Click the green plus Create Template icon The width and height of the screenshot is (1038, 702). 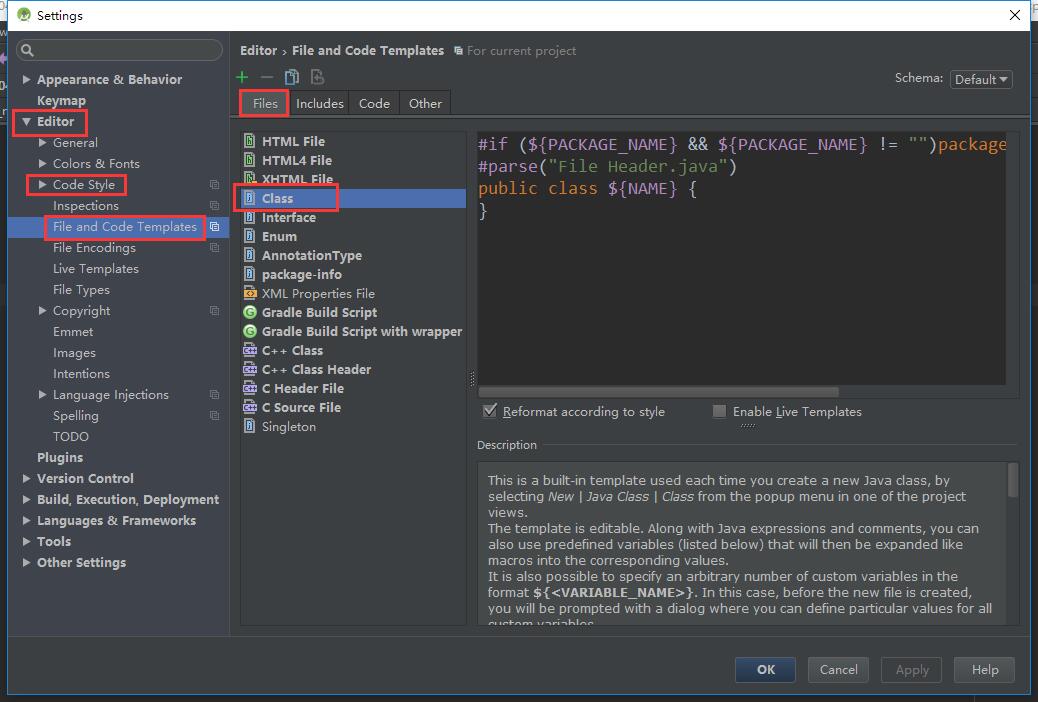click(x=242, y=77)
